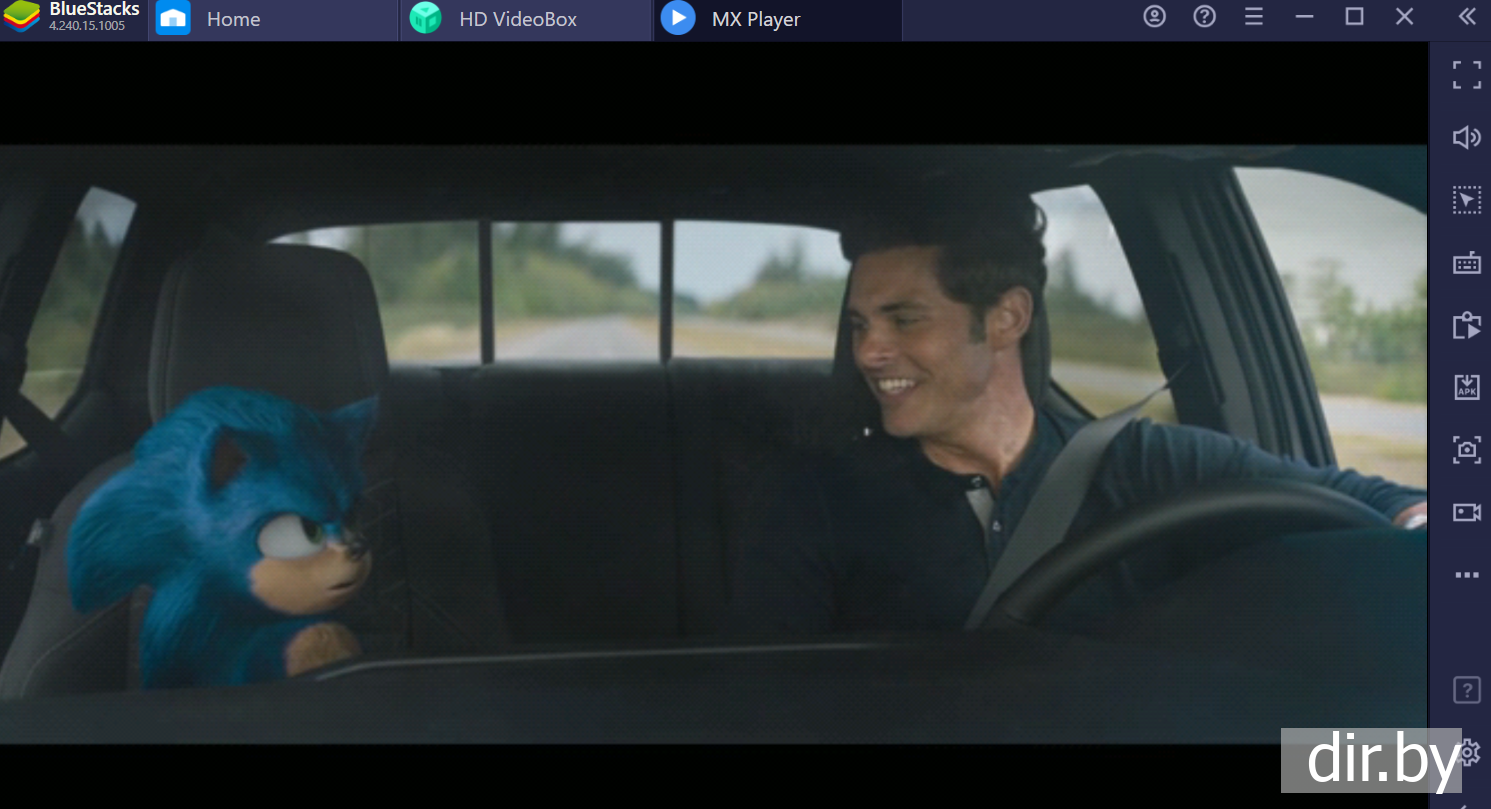Start screen recording with the video camera icon

click(1466, 512)
